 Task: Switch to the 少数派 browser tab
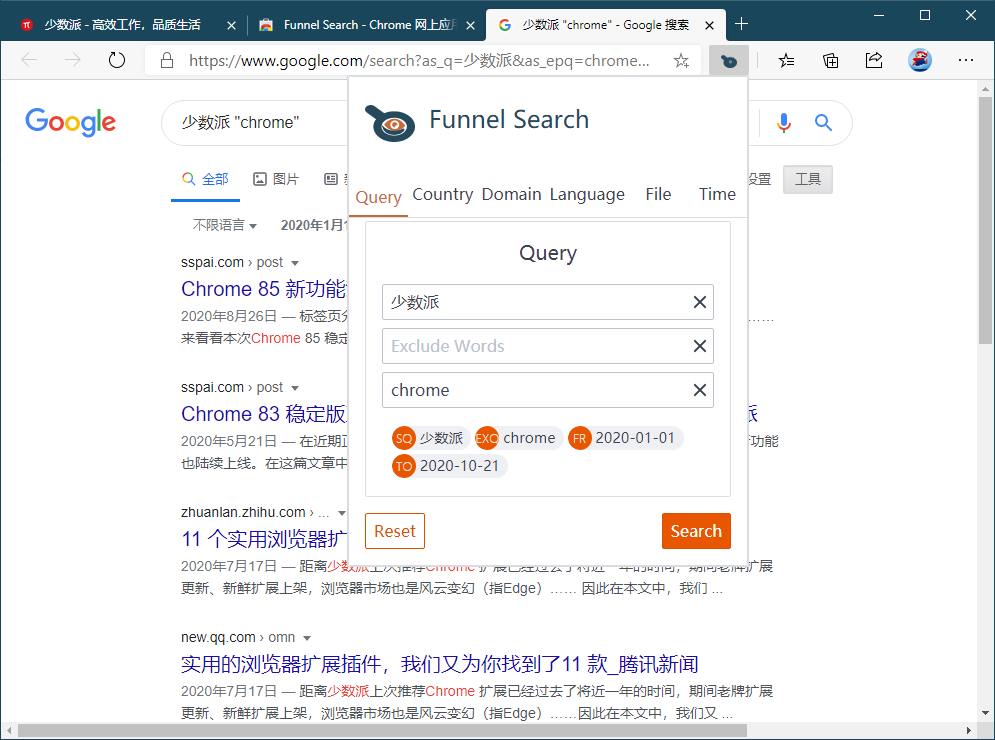pos(121,25)
